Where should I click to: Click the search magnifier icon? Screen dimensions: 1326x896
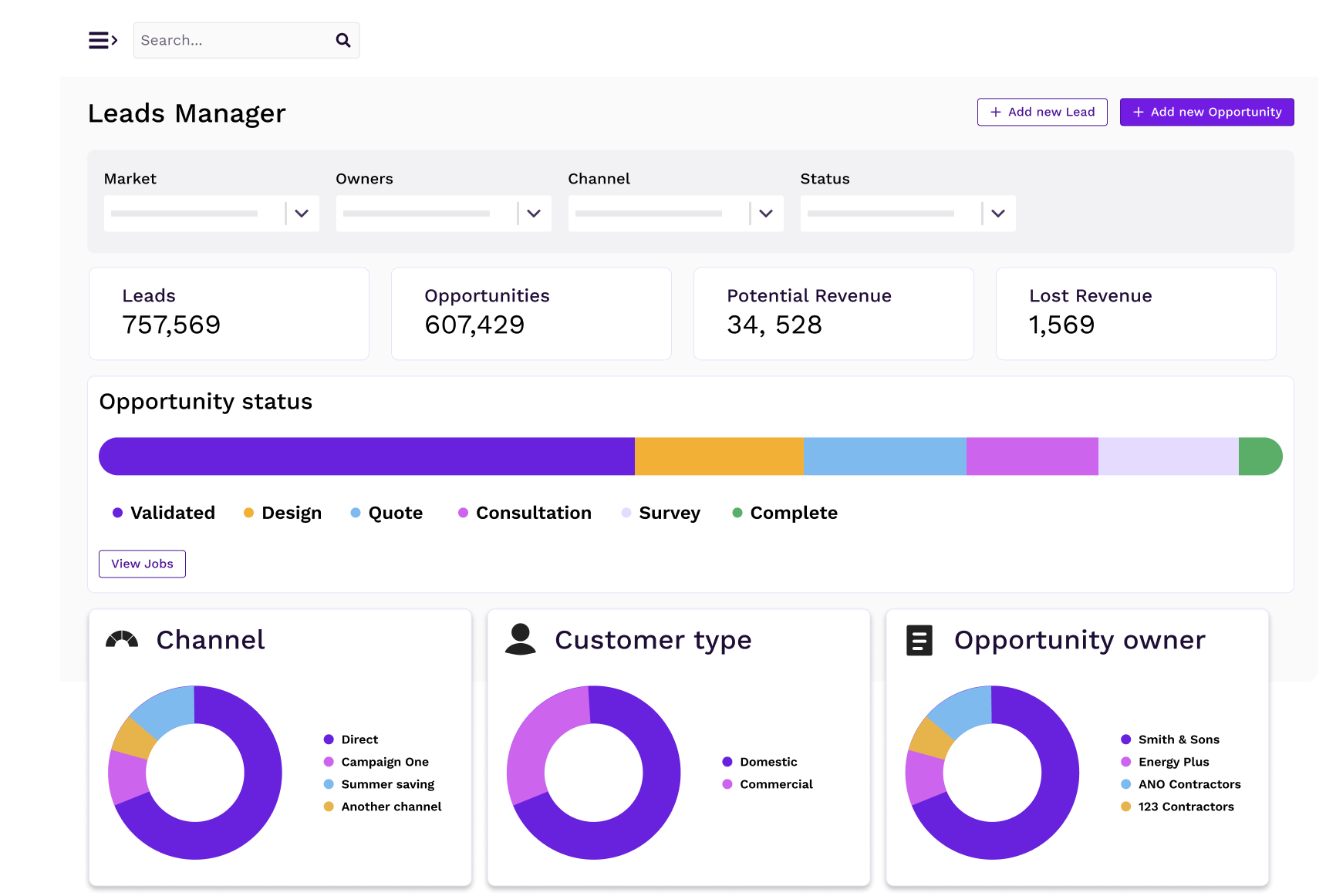point(343,40)
